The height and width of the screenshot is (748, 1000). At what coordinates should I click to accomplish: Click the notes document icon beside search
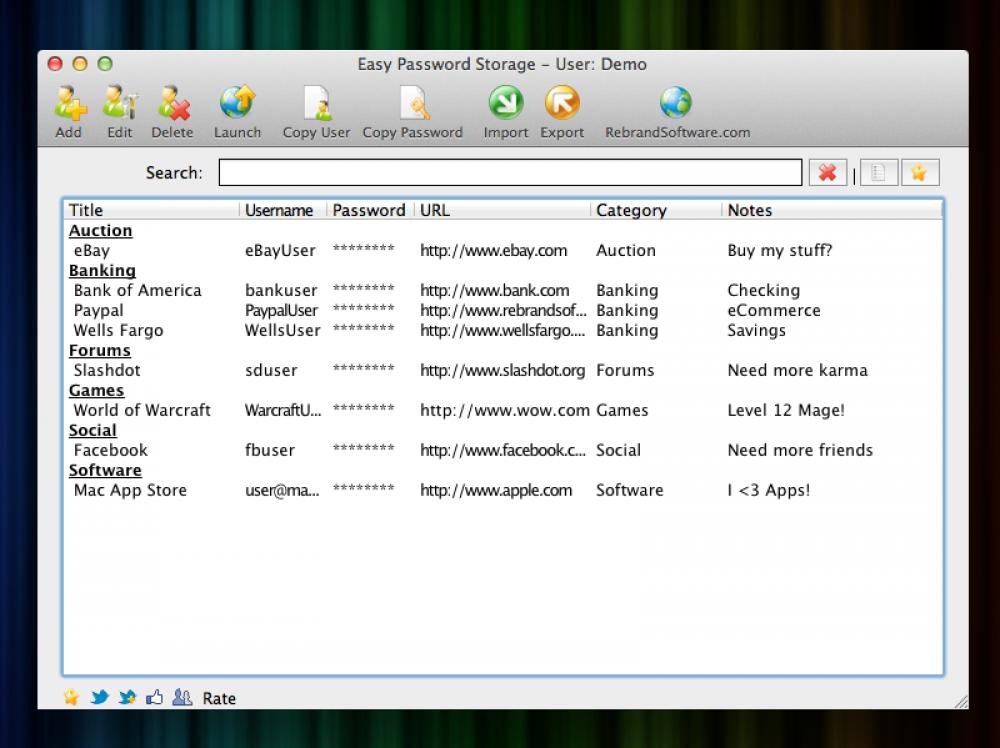click(x=878, y=172)
